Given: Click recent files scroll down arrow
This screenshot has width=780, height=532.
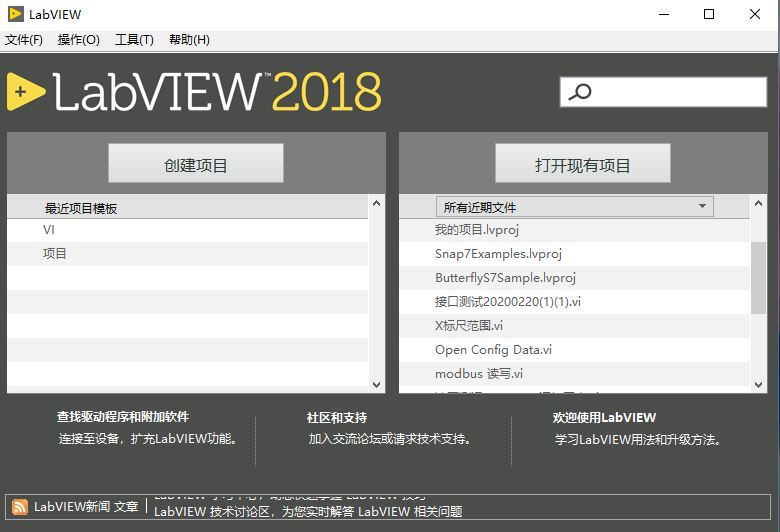Looking at the screenshot, I should (x=758, y=385).
